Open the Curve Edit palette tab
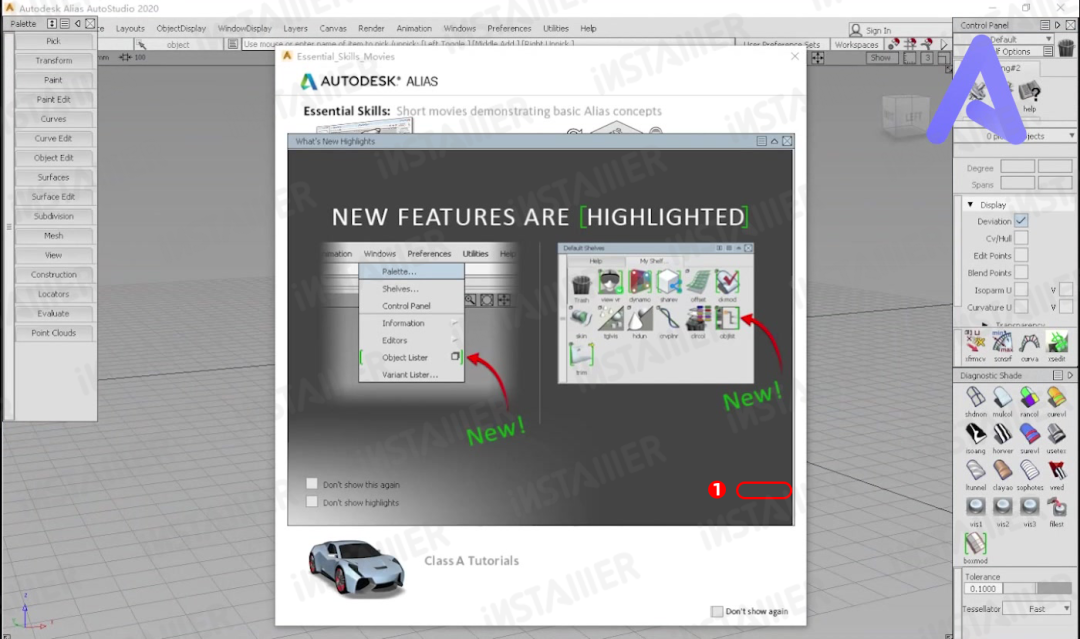Image resolution: width=1080 pixels, height=639 pixels. (54, 138)
